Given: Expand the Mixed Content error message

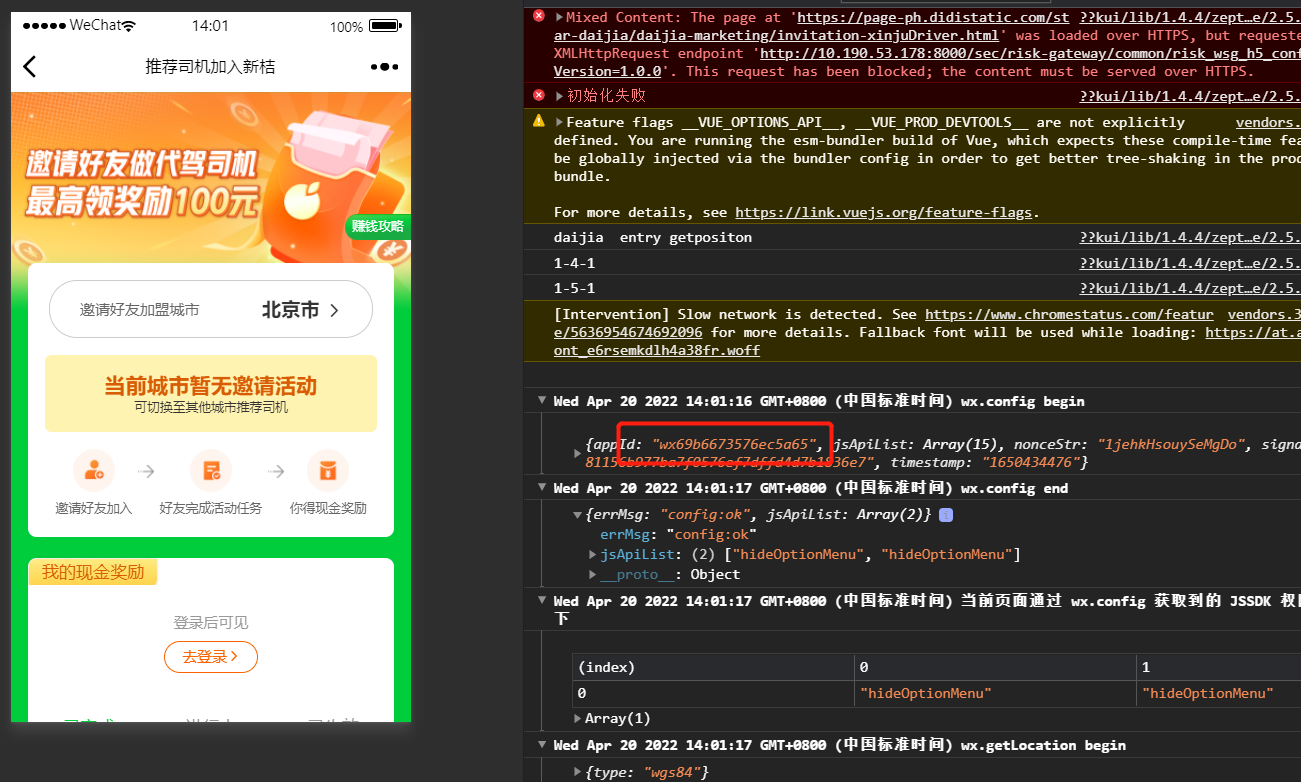Looking at the screenshot, I should 560,17.
